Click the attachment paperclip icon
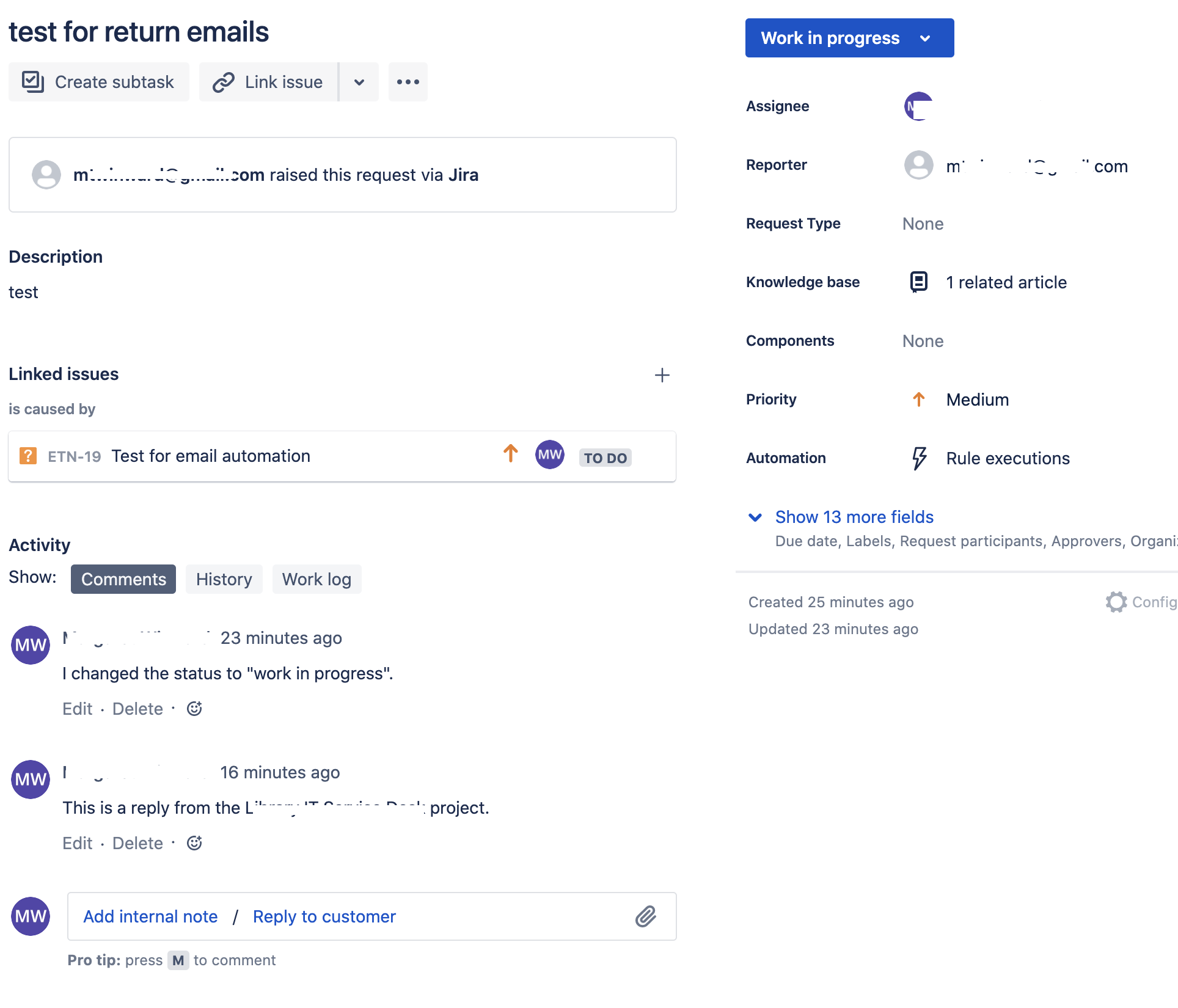 [x=646, y=916]
